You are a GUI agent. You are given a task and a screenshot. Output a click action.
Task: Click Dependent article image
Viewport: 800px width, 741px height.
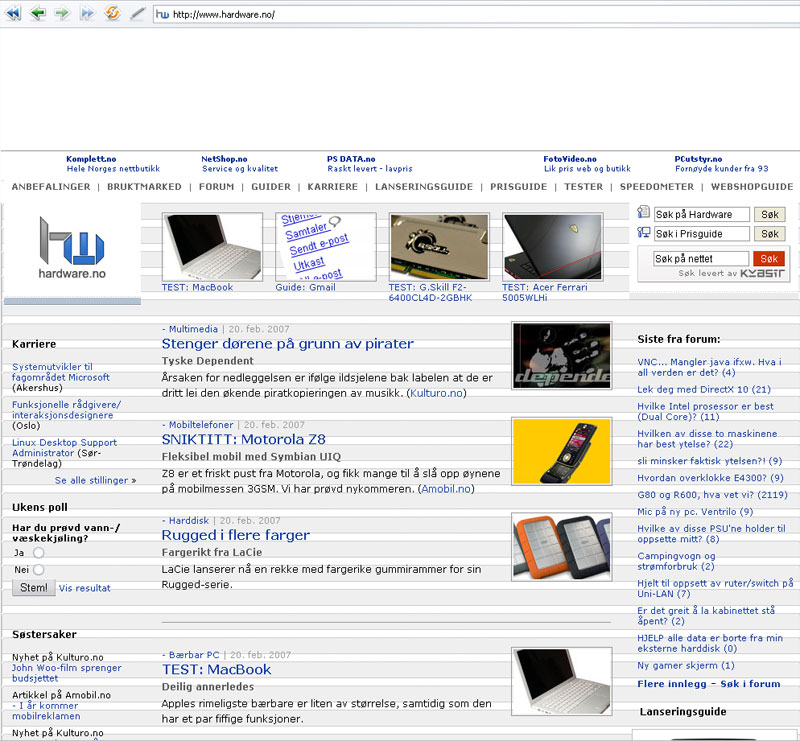pyautogui.click(x=562, y=355)
